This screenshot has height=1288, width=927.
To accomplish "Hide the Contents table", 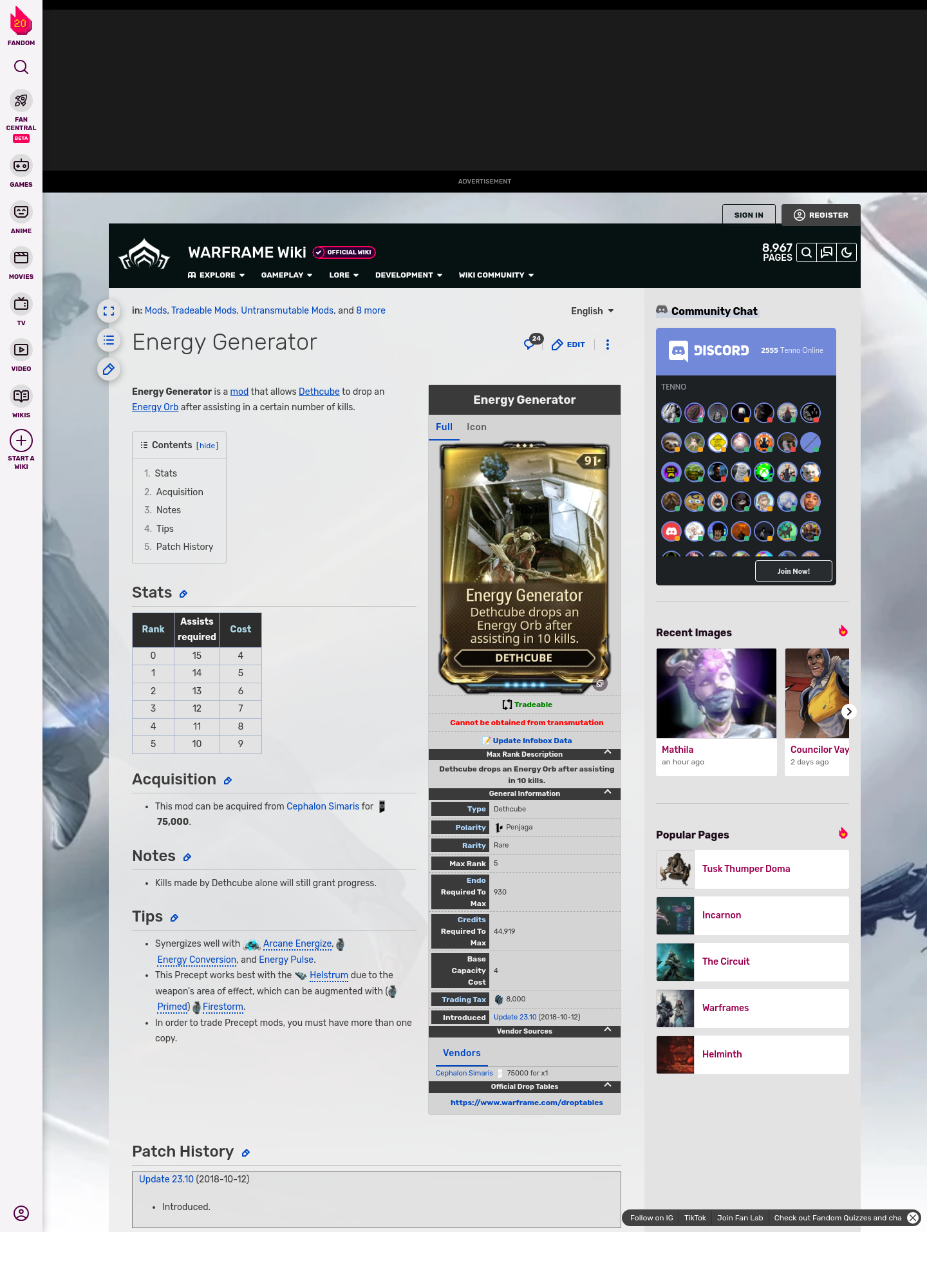I will pyautogui.click(x=207, y=446).
